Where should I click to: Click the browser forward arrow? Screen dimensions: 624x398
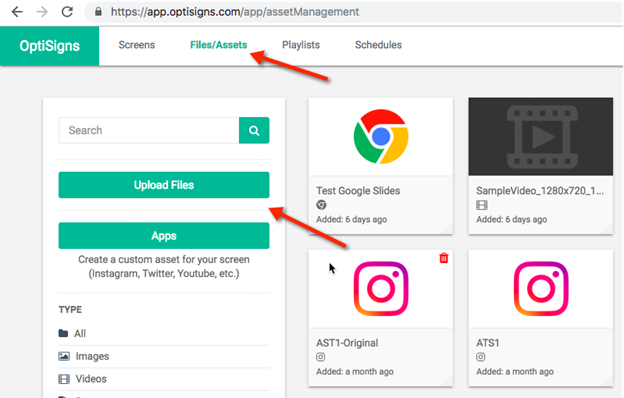(x=42, y=12)
